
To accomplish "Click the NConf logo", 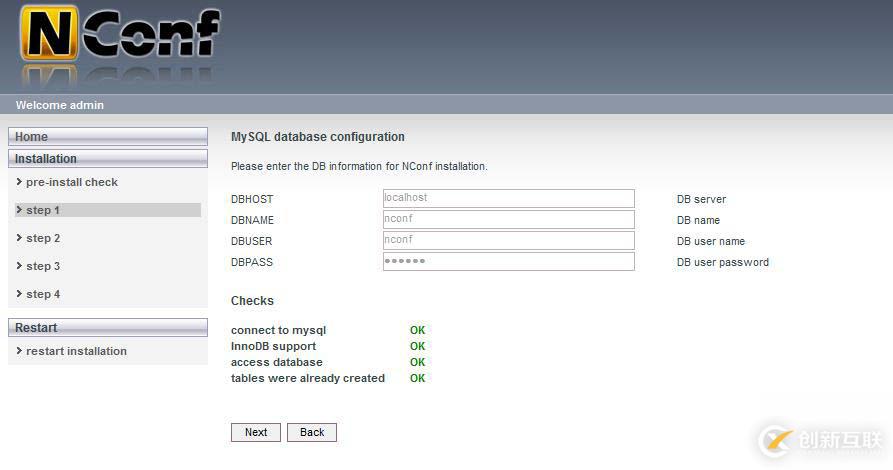I will click(120, 34).
